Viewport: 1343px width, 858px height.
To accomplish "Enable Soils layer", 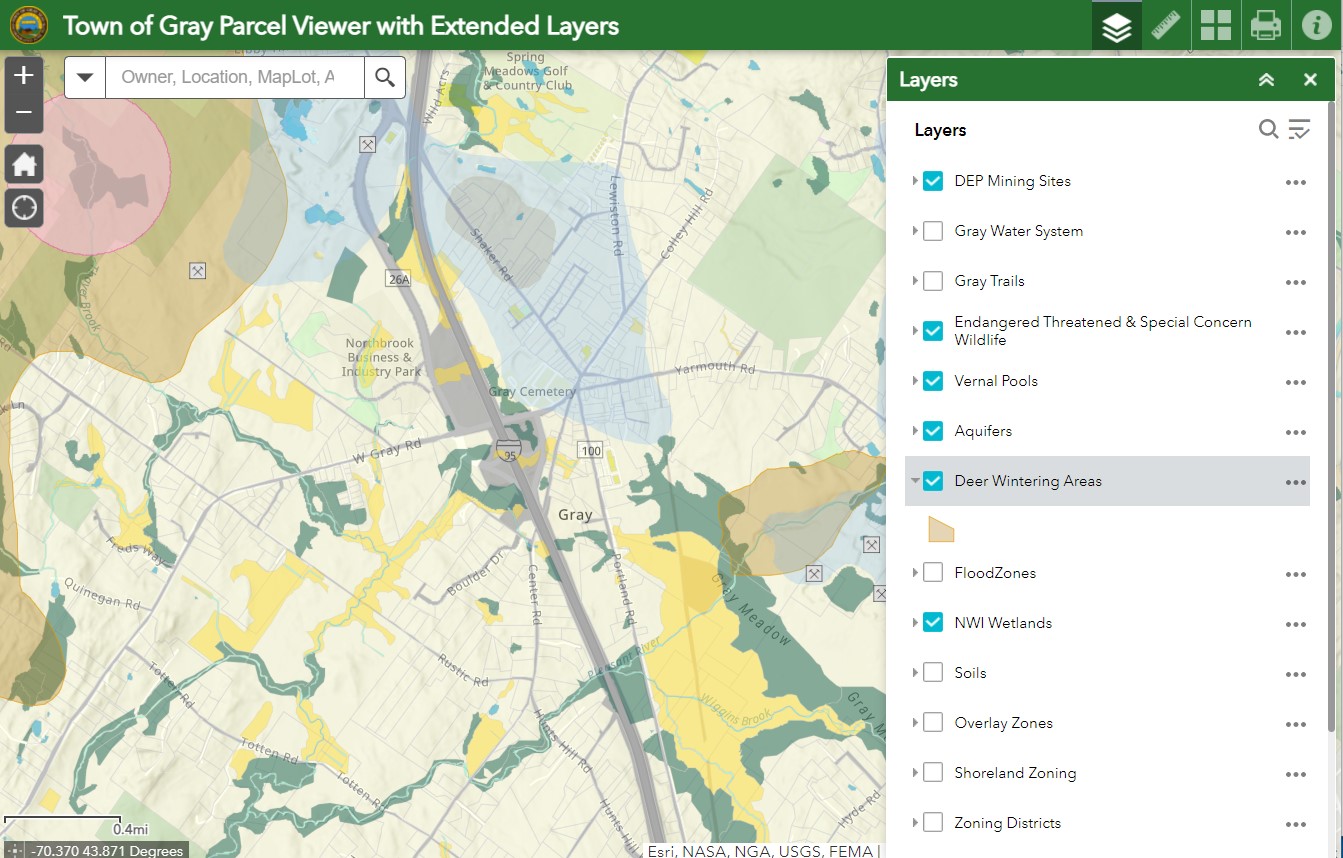I will tap(933, 673).
